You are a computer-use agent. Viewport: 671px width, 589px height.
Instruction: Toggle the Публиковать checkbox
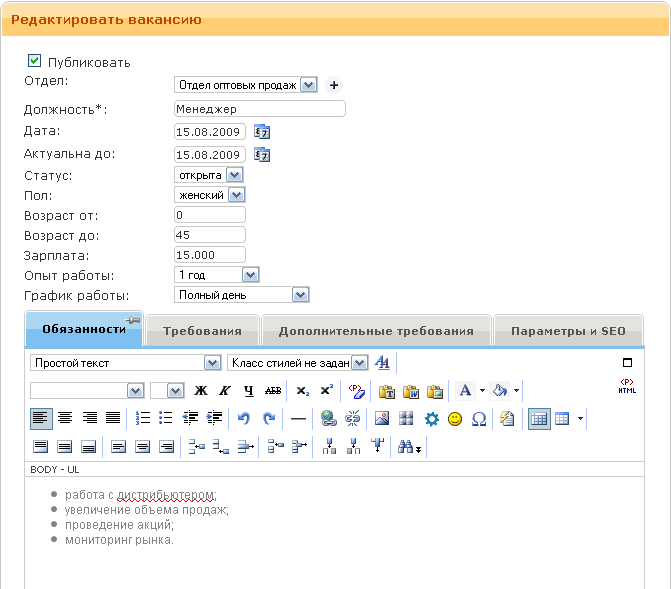coord(35,61)
